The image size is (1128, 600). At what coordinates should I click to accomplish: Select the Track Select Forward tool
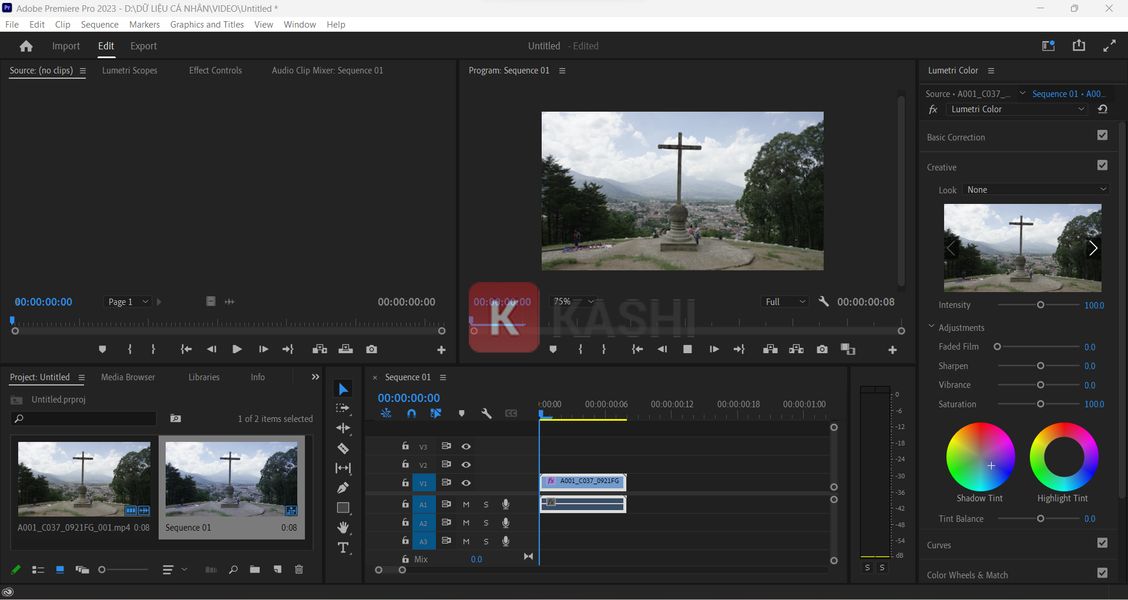[343, 408]
